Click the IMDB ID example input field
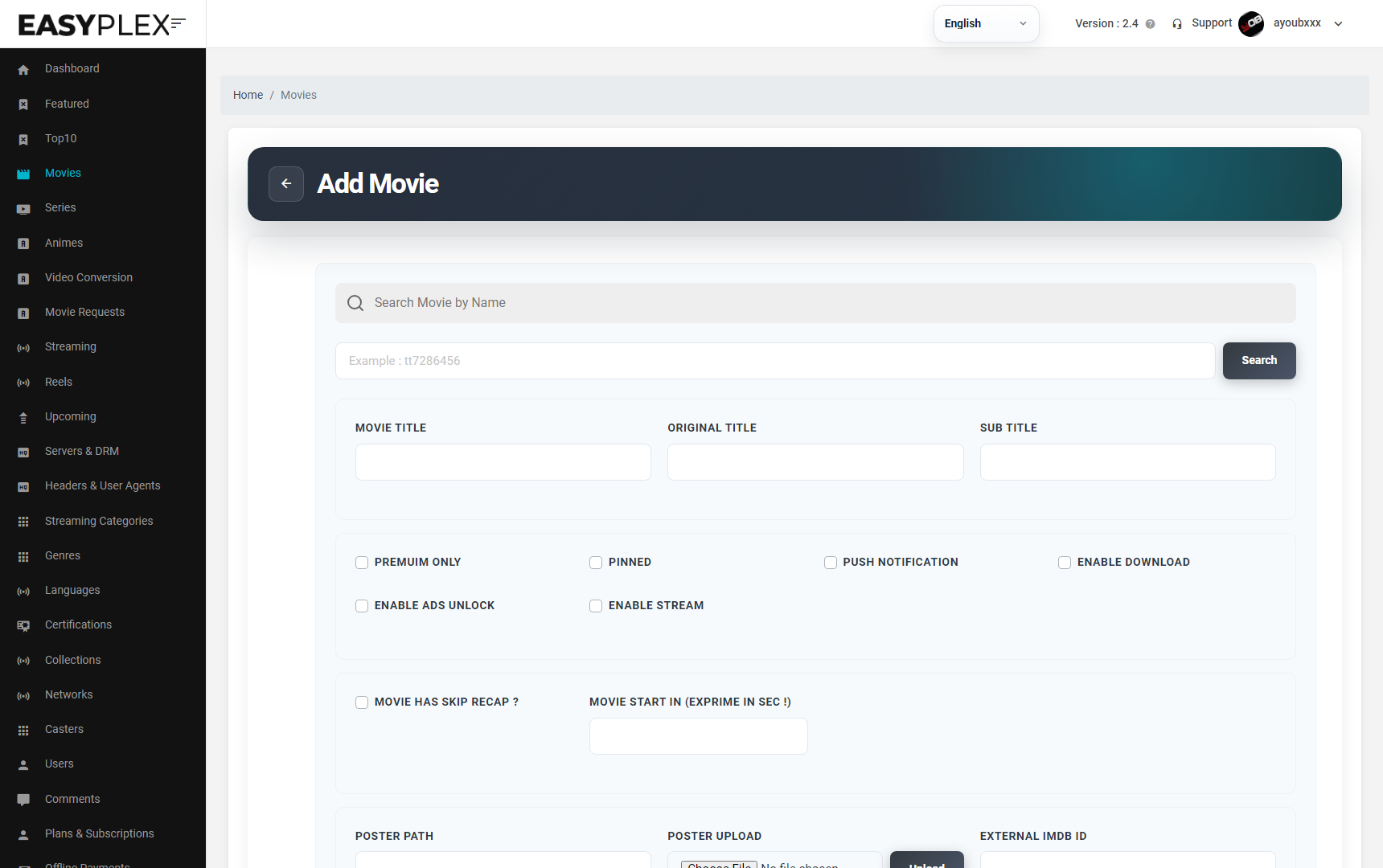Viewport: 1383px width, 868px height. click(775, 361)
